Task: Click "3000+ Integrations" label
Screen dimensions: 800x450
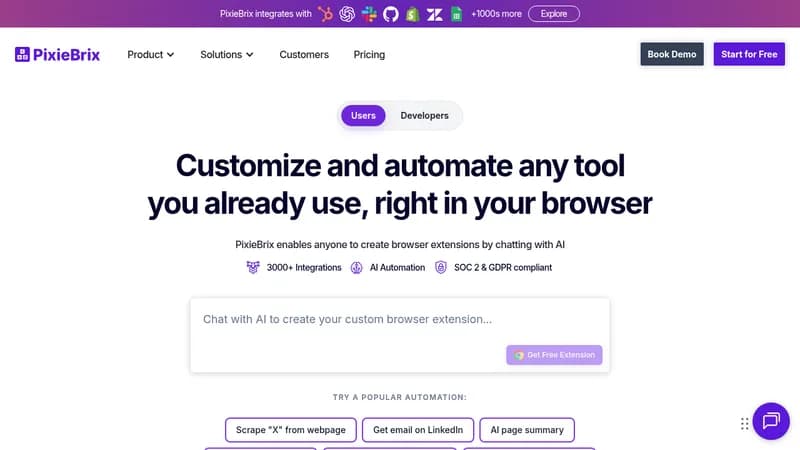Action: click(304, 267)
